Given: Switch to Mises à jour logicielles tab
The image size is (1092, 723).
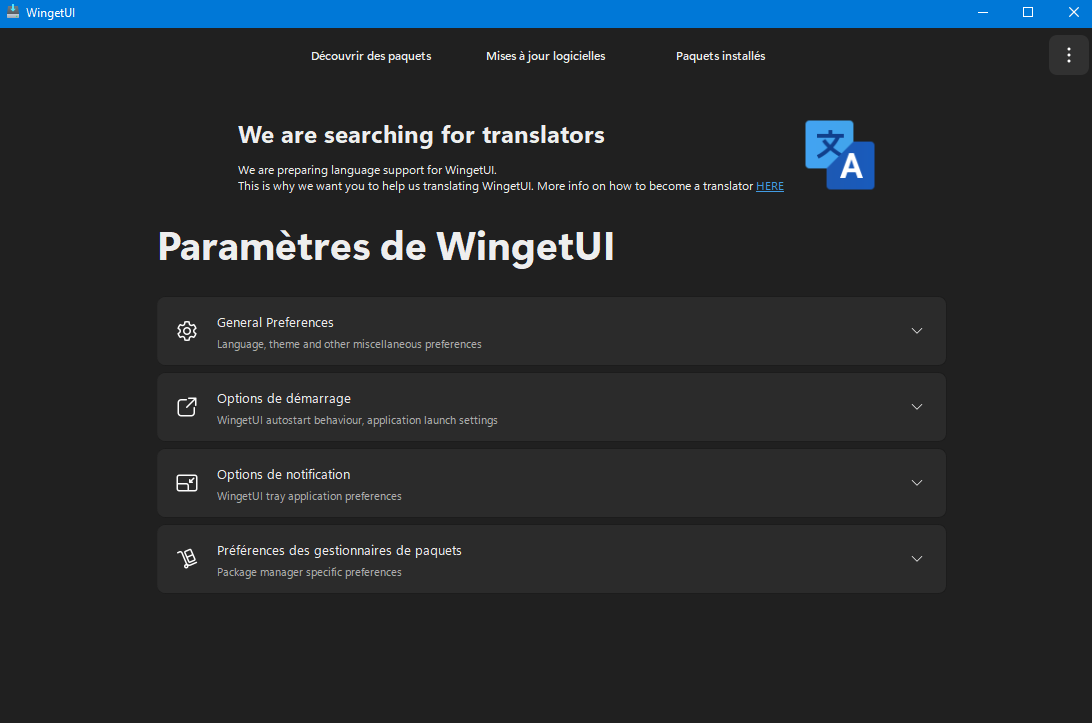Looking at the screenshot, I should pyautogui.click(x=545, y=56).
